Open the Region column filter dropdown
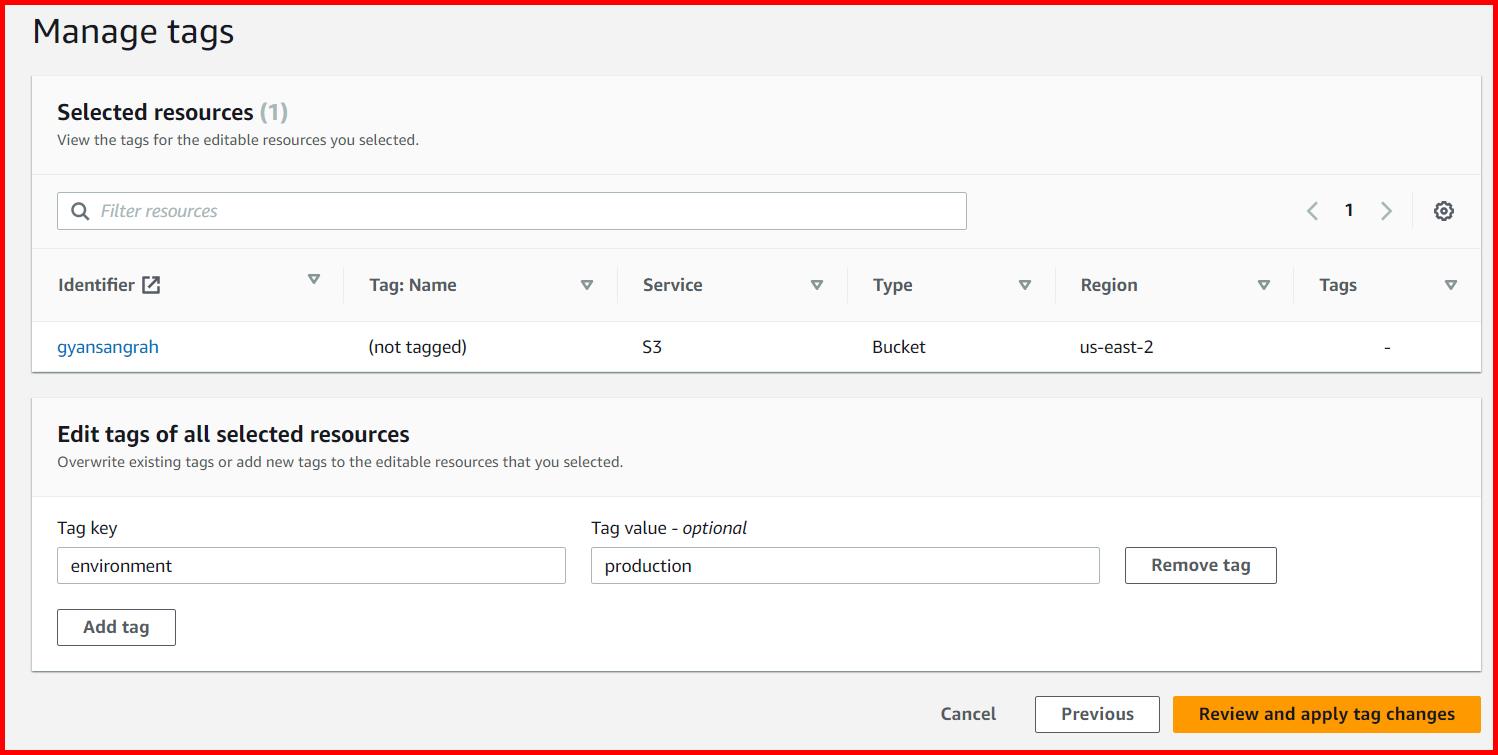The height and width of the screenshot is (755, 1498). point(1264,285)
